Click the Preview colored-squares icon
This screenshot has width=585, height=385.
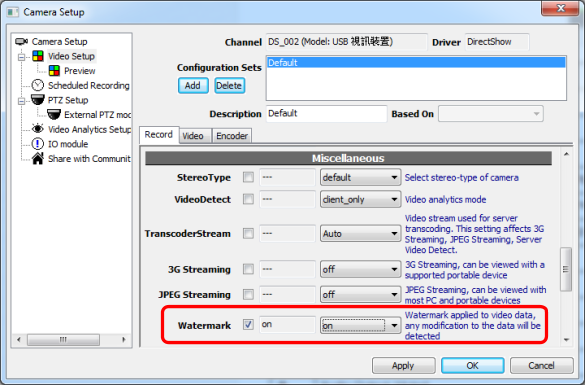(54, 71)
